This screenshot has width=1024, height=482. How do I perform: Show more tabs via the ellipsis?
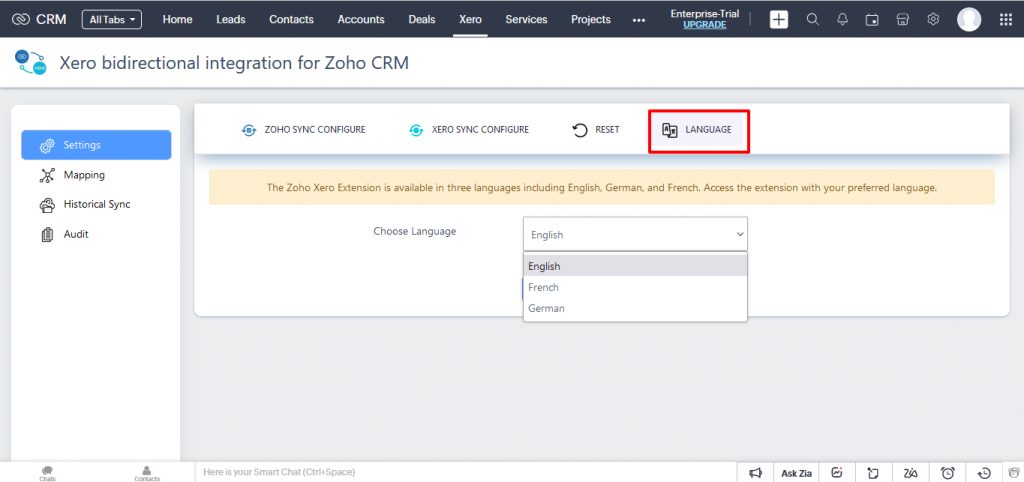639,20
